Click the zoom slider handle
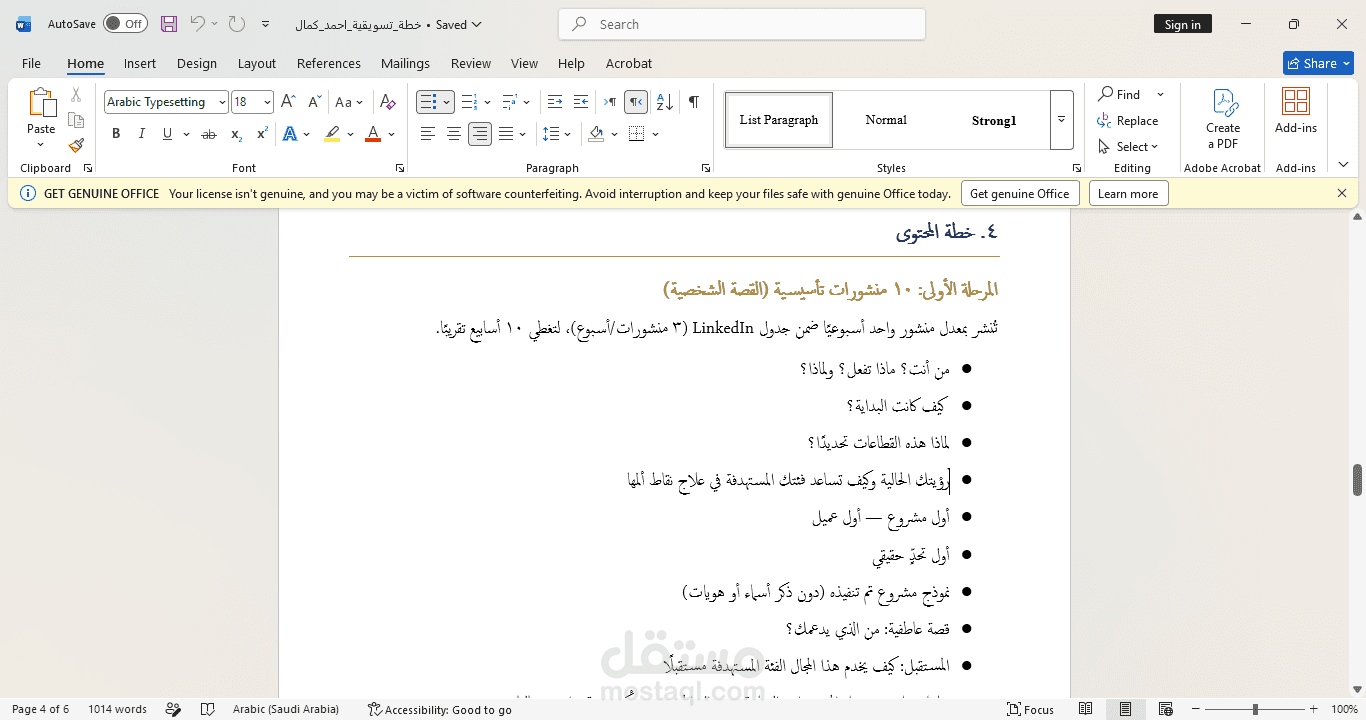This screenshot has width=1366, height=720. tap(1255, 709)
